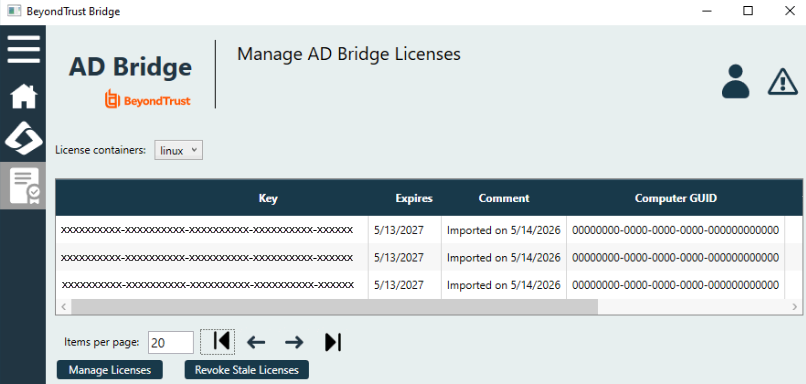Click scrollbar left arrow in table
This screenshot has width=806, height=384.
coord(64,307)
